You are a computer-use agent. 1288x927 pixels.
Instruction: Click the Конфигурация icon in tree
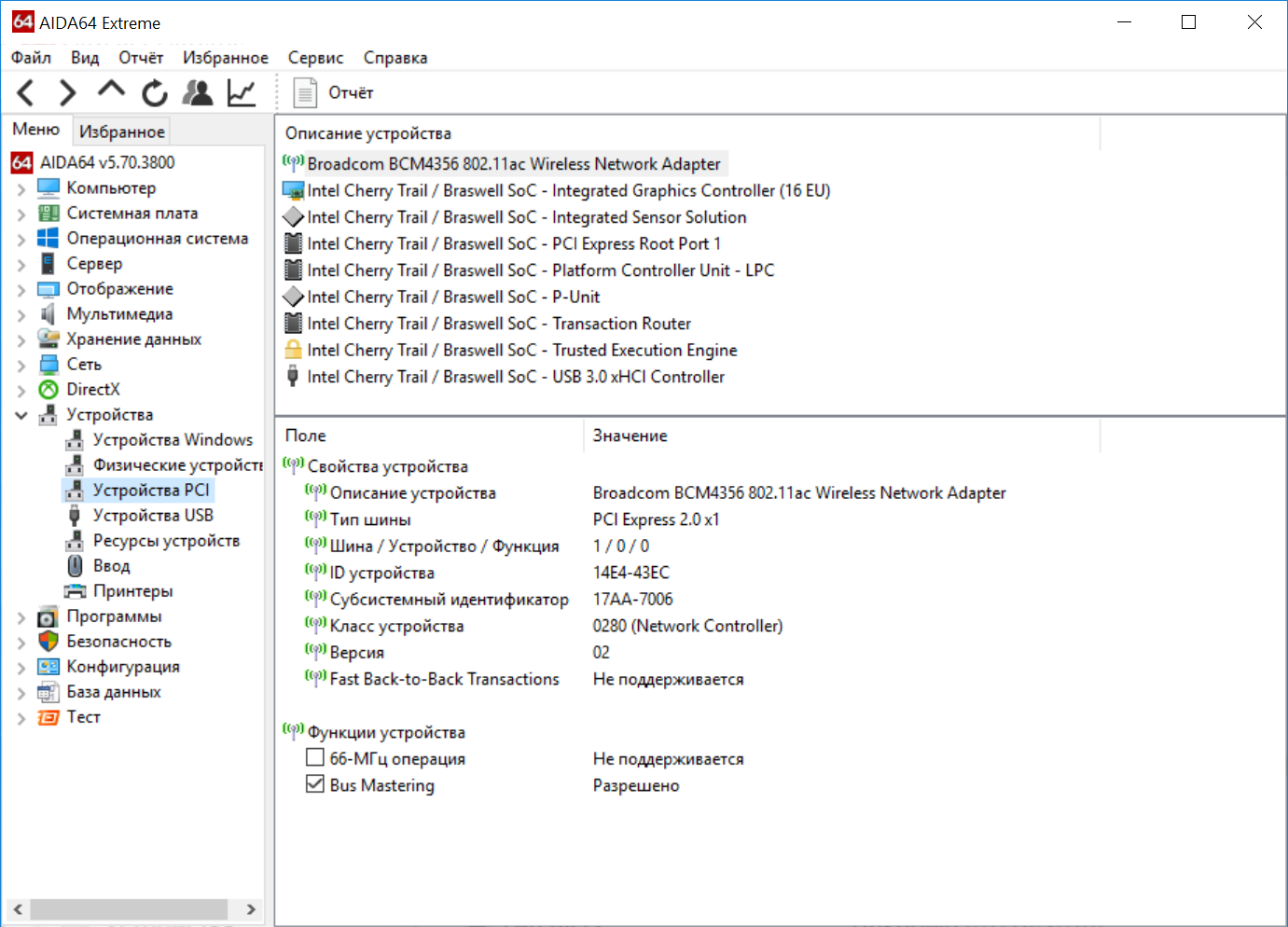click(48, 666)
